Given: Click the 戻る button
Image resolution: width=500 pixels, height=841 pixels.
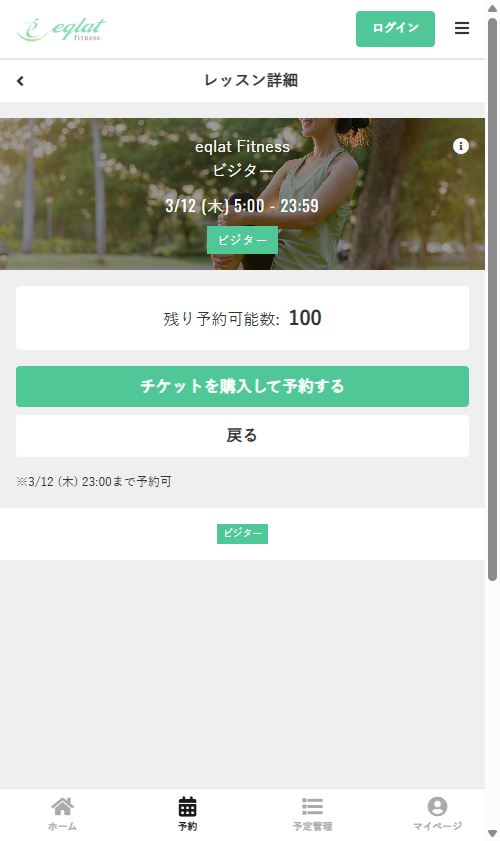Looking at the screenshot, I should coord(242,436).
